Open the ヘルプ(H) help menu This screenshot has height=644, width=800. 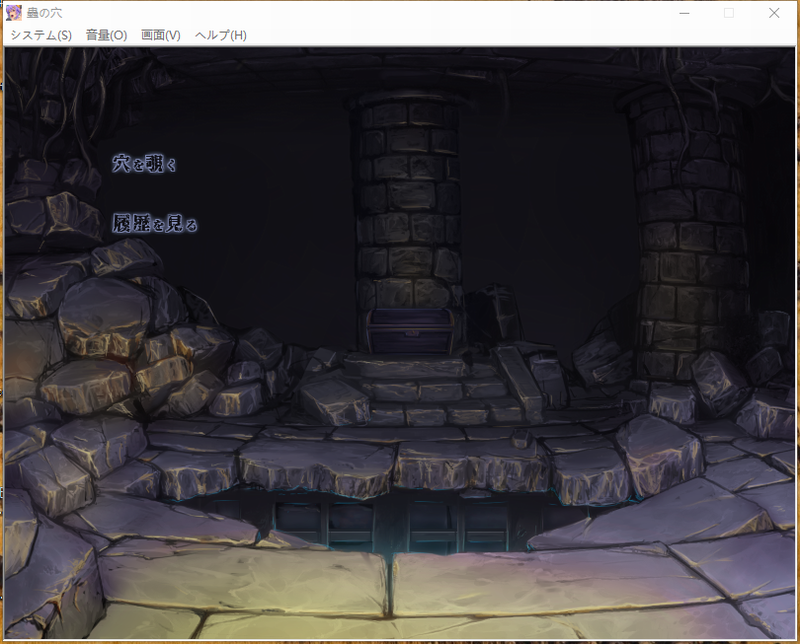(x=221, y=35)
